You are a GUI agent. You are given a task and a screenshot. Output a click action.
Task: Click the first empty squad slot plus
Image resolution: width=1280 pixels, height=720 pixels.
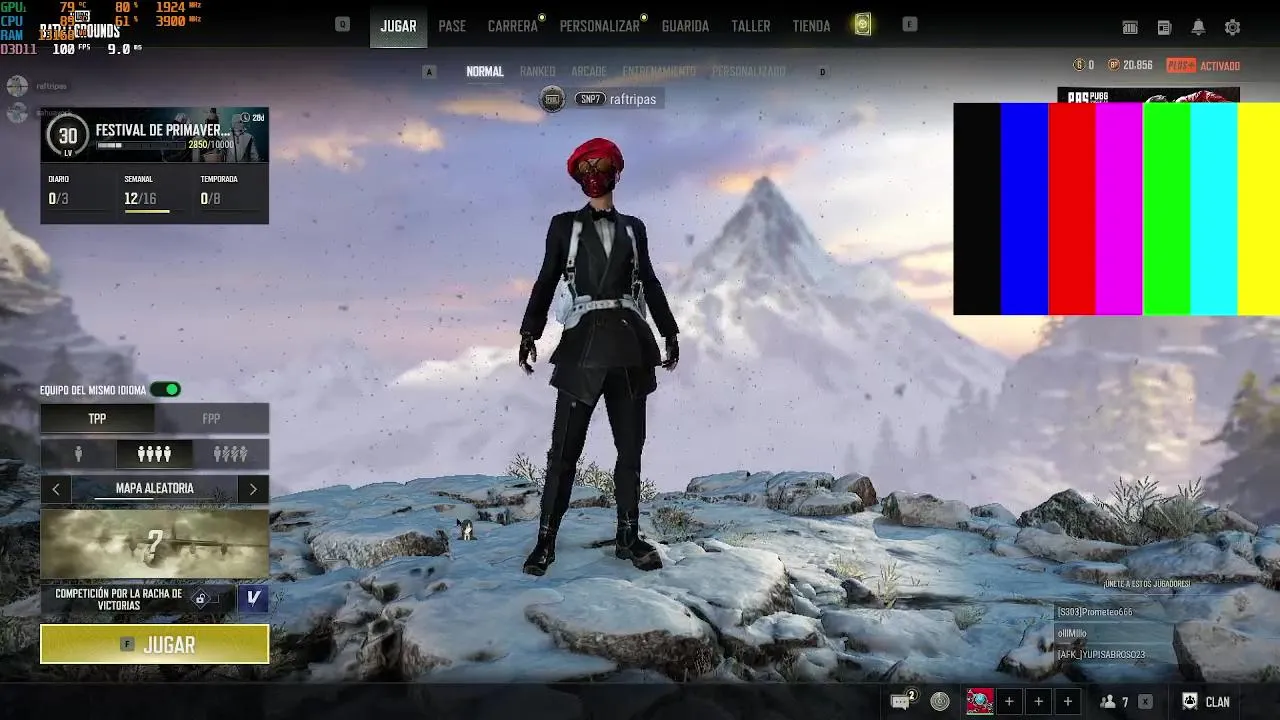point(1009,701)
